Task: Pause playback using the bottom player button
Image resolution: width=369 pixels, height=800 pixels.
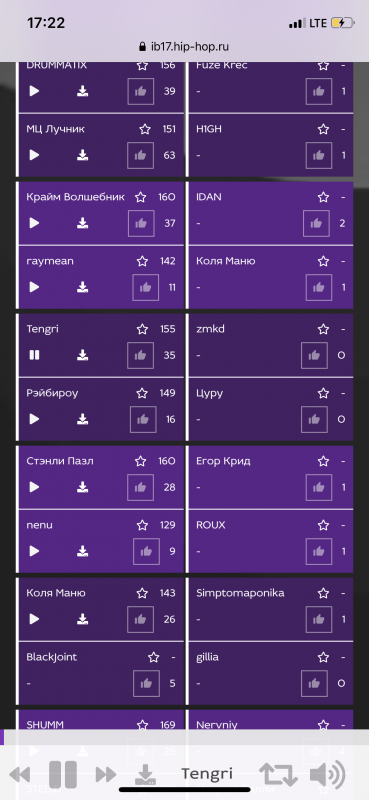Action: click(63, 774)
